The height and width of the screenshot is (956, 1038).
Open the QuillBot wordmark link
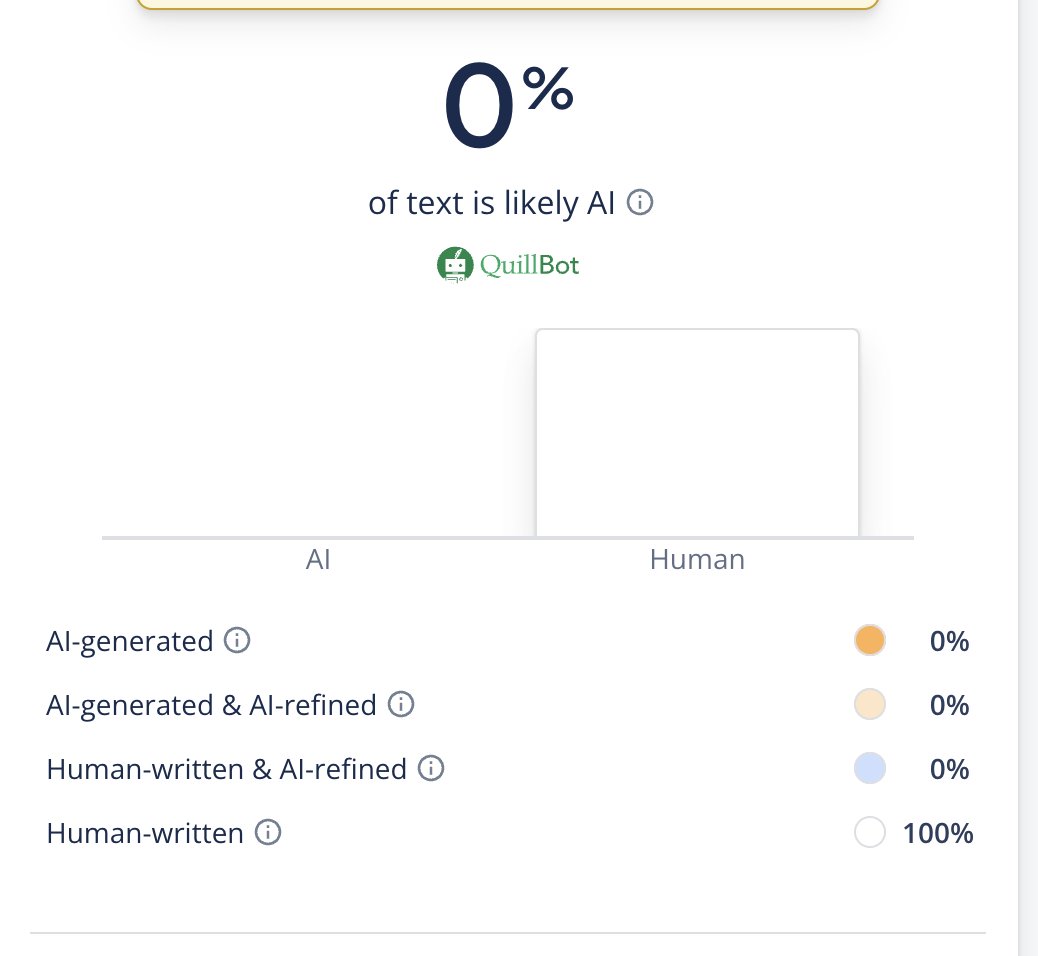529,265
